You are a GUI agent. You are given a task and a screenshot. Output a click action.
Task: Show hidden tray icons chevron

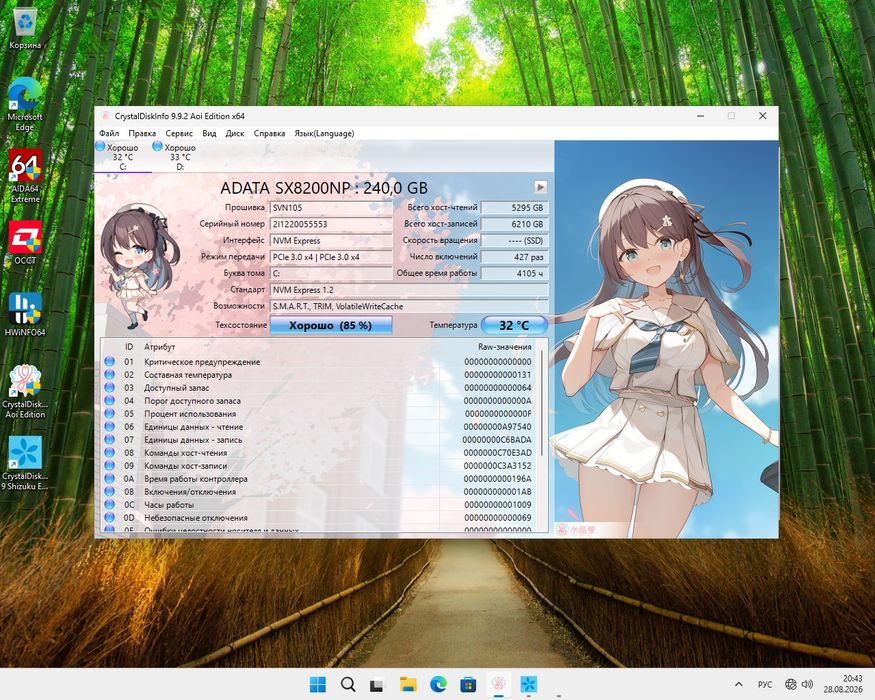point(739,684)
